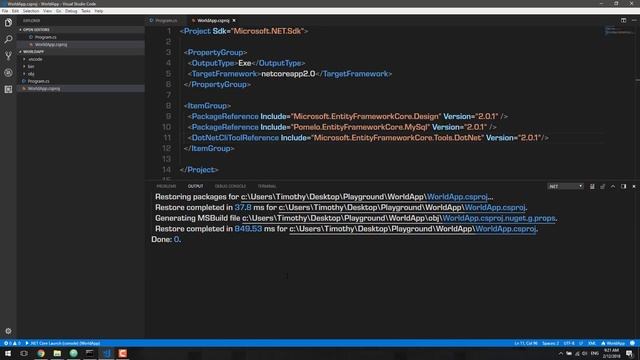Maximize the panel with the up chevron
640x360 pixels.
coord(613,186)
